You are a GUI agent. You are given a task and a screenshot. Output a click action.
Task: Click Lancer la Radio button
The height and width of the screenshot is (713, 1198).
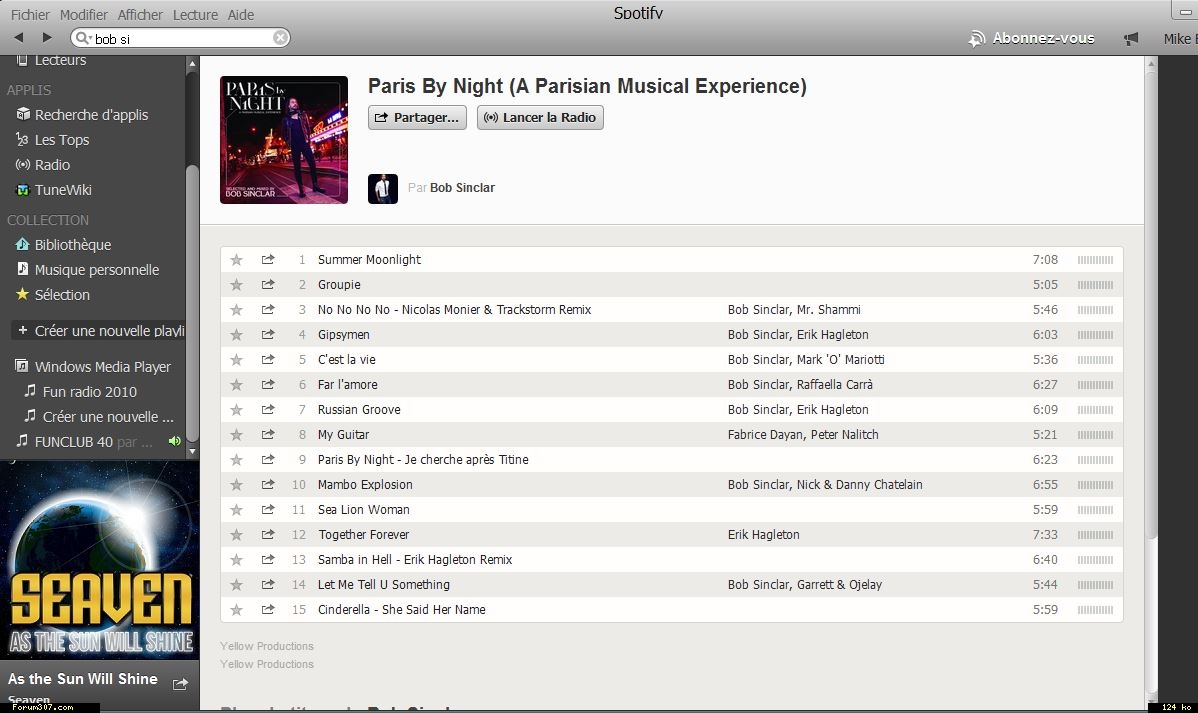[540, 118]
